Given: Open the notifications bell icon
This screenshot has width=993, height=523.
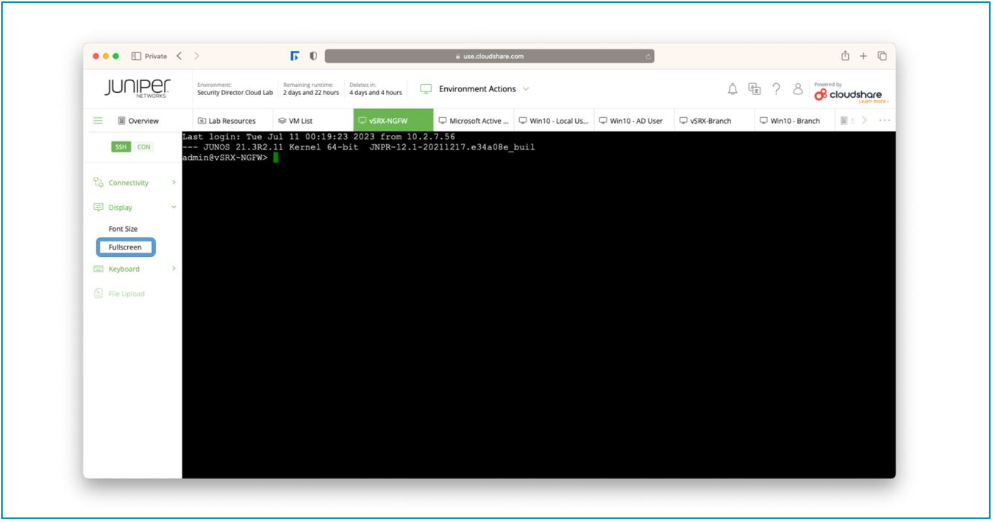Looking at the screenshot, I should (732, 89).
